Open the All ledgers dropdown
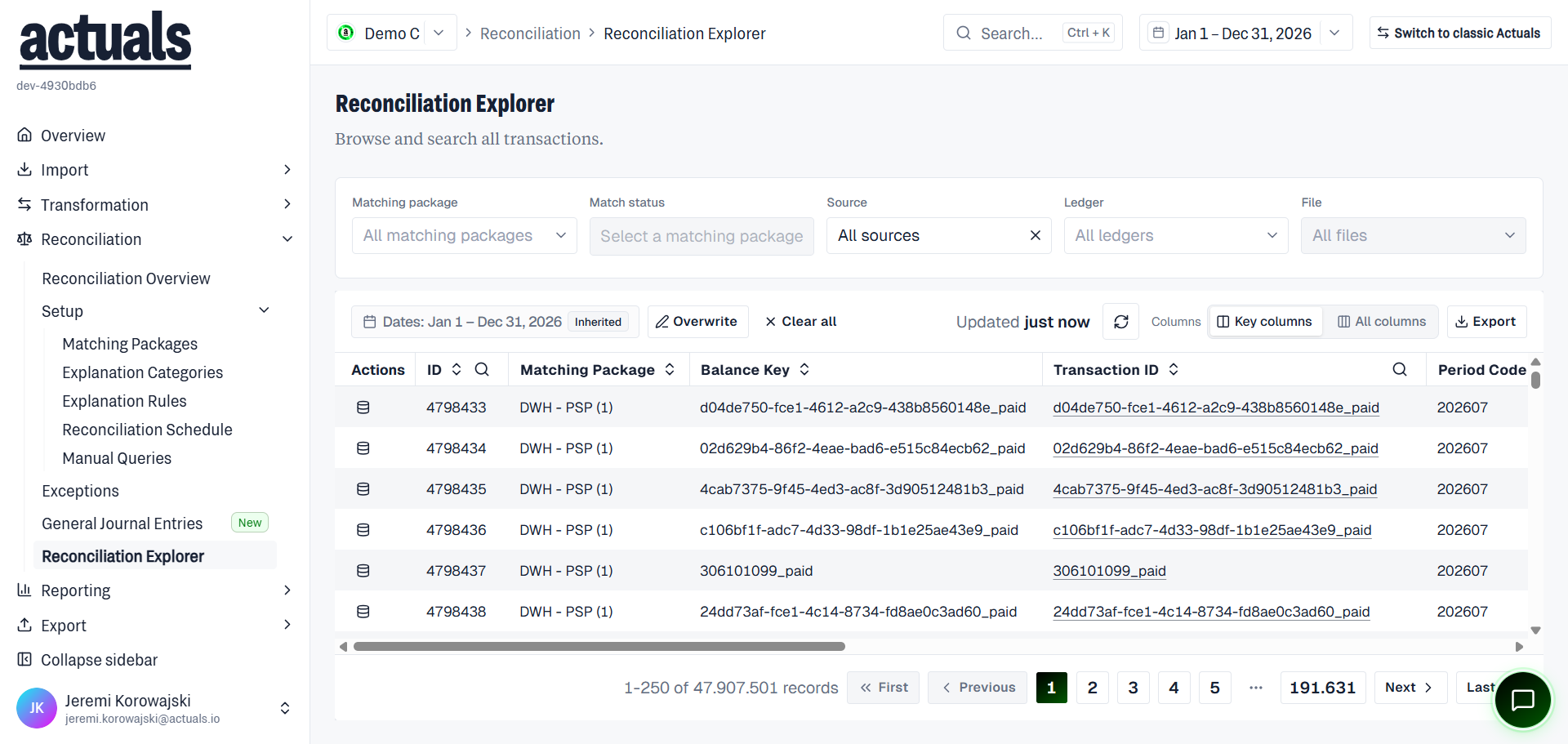The image size is (1568, 744). coord(1176,235)
